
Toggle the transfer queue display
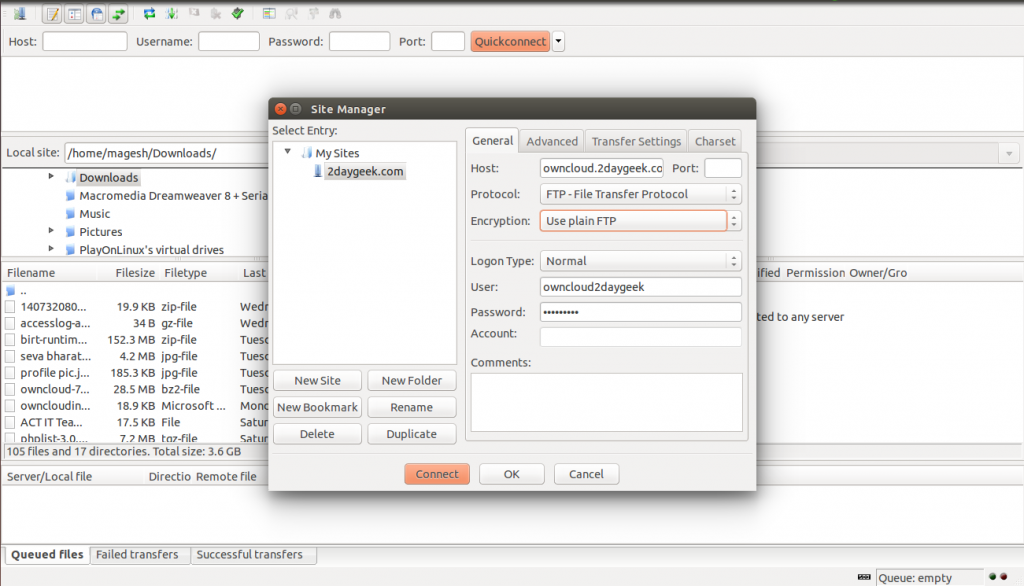click(x=118, y=14)
